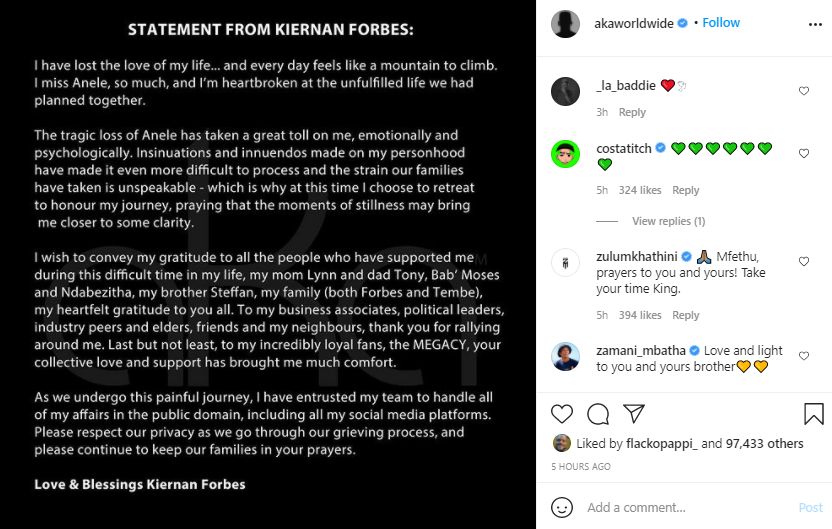Show 324 likes on costatitch's comment

pyautogui.click(x=640, y=190)
